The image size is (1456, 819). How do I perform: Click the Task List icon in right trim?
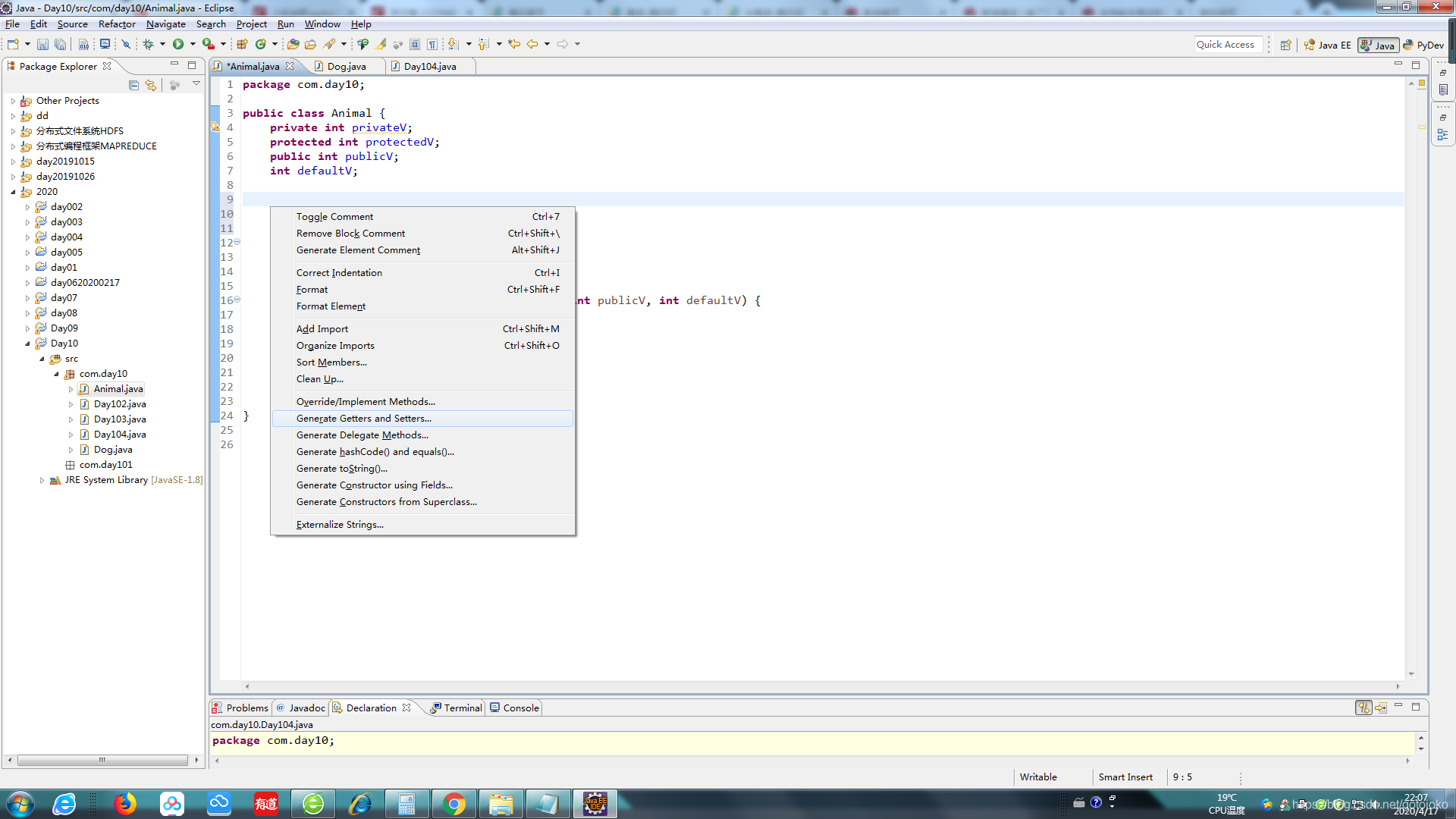click(x=1442, y=89)
